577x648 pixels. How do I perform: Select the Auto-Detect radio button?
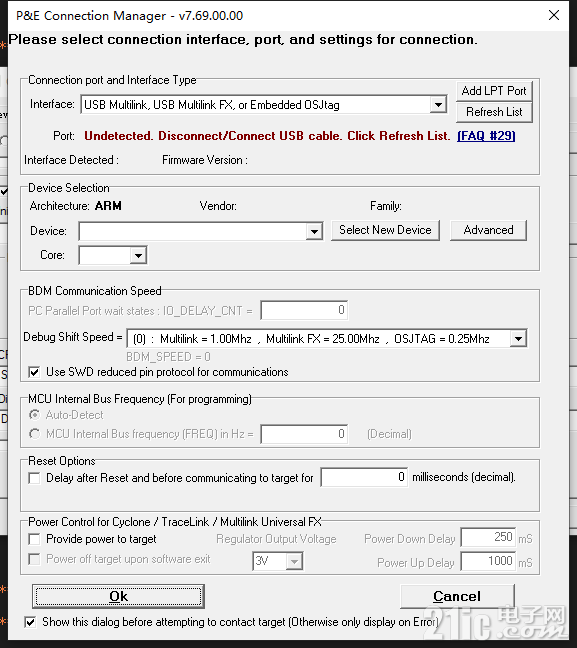click(34, 415)
